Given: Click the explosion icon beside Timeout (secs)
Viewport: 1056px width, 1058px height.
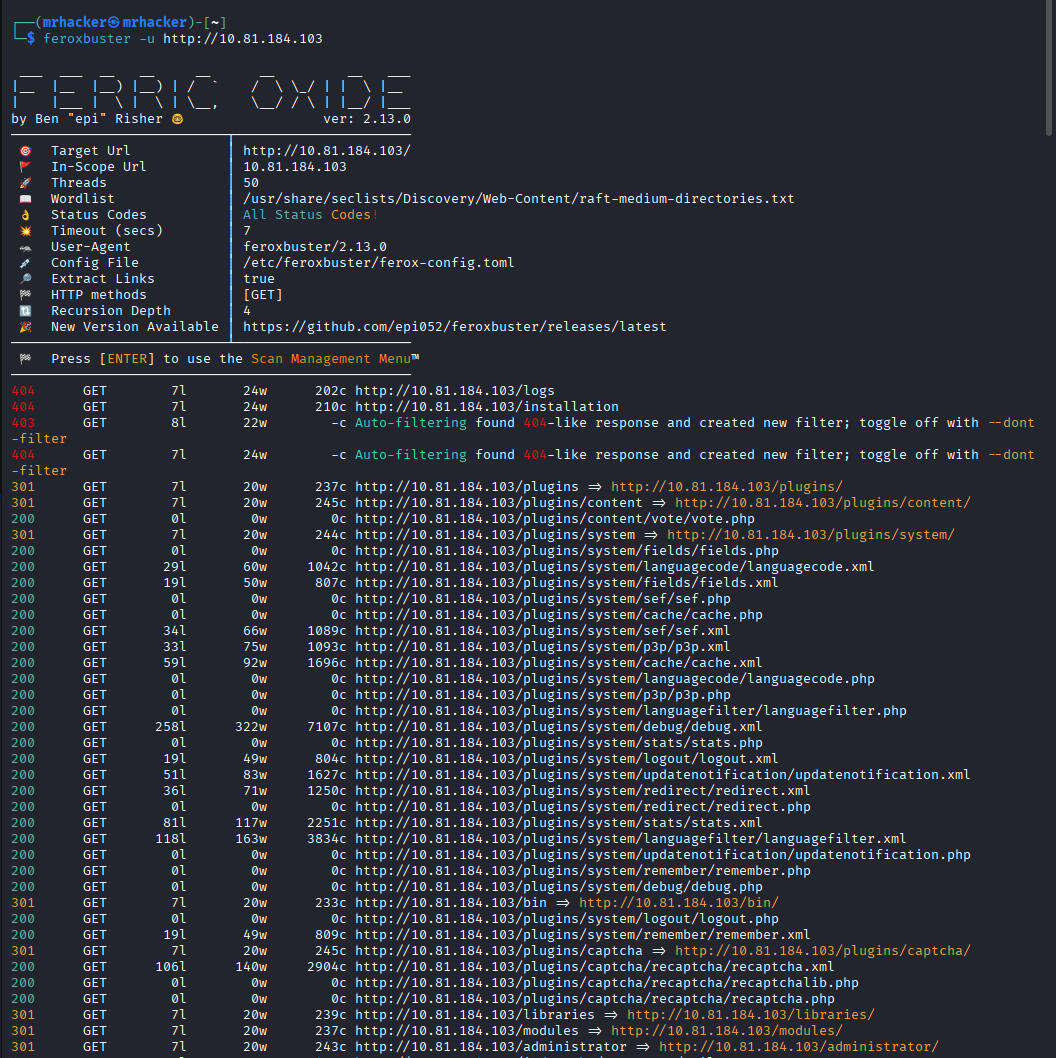Looking at the screenshot, I should tap(25, 231).
